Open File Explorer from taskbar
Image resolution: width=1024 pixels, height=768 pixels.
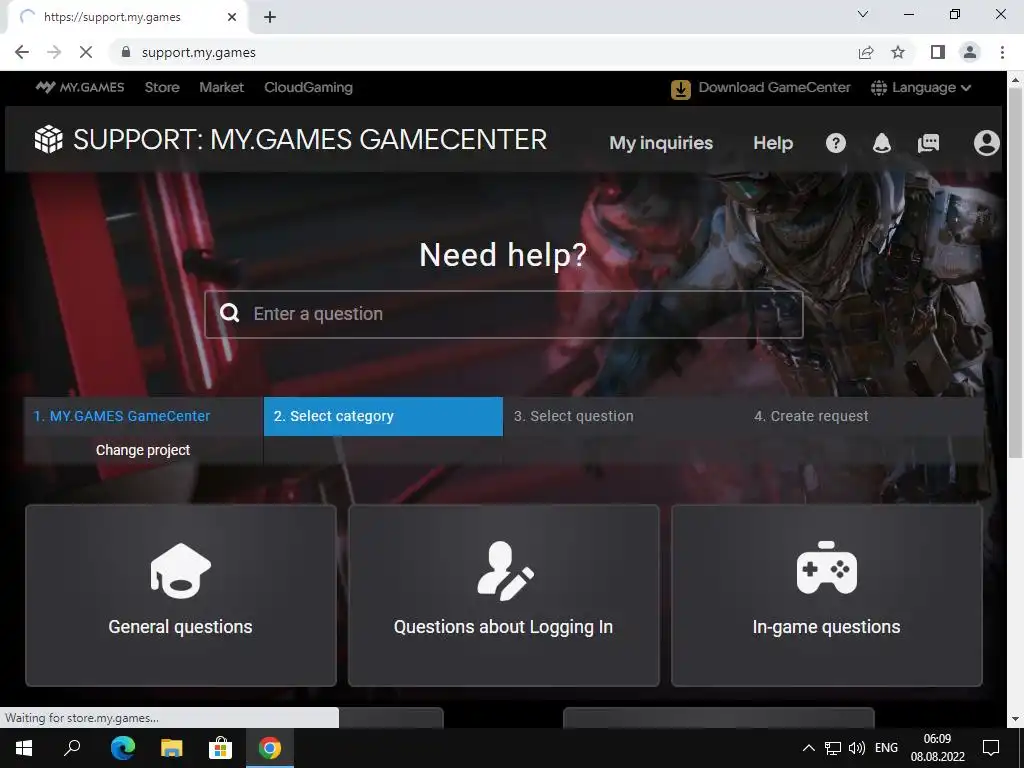171,748
